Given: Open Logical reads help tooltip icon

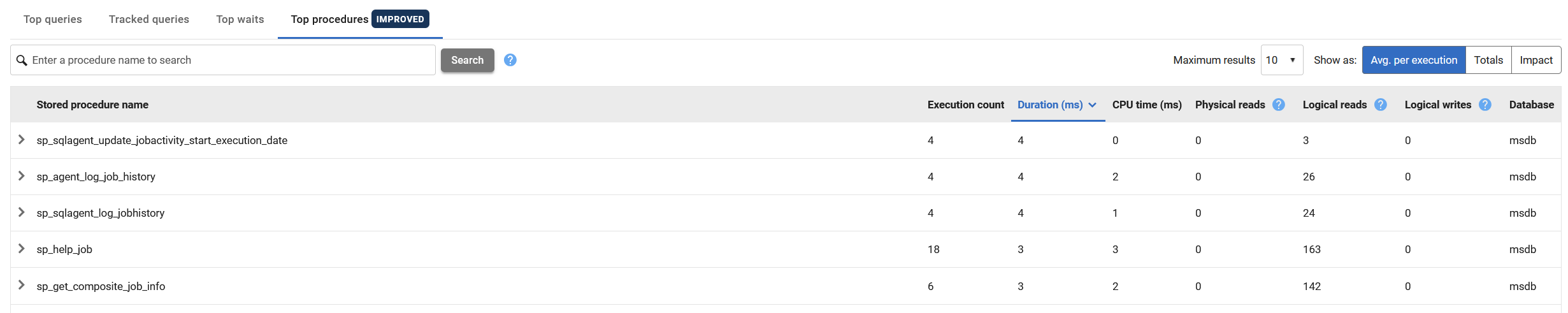Looking at the screenshot, I should pos(1380,105).
